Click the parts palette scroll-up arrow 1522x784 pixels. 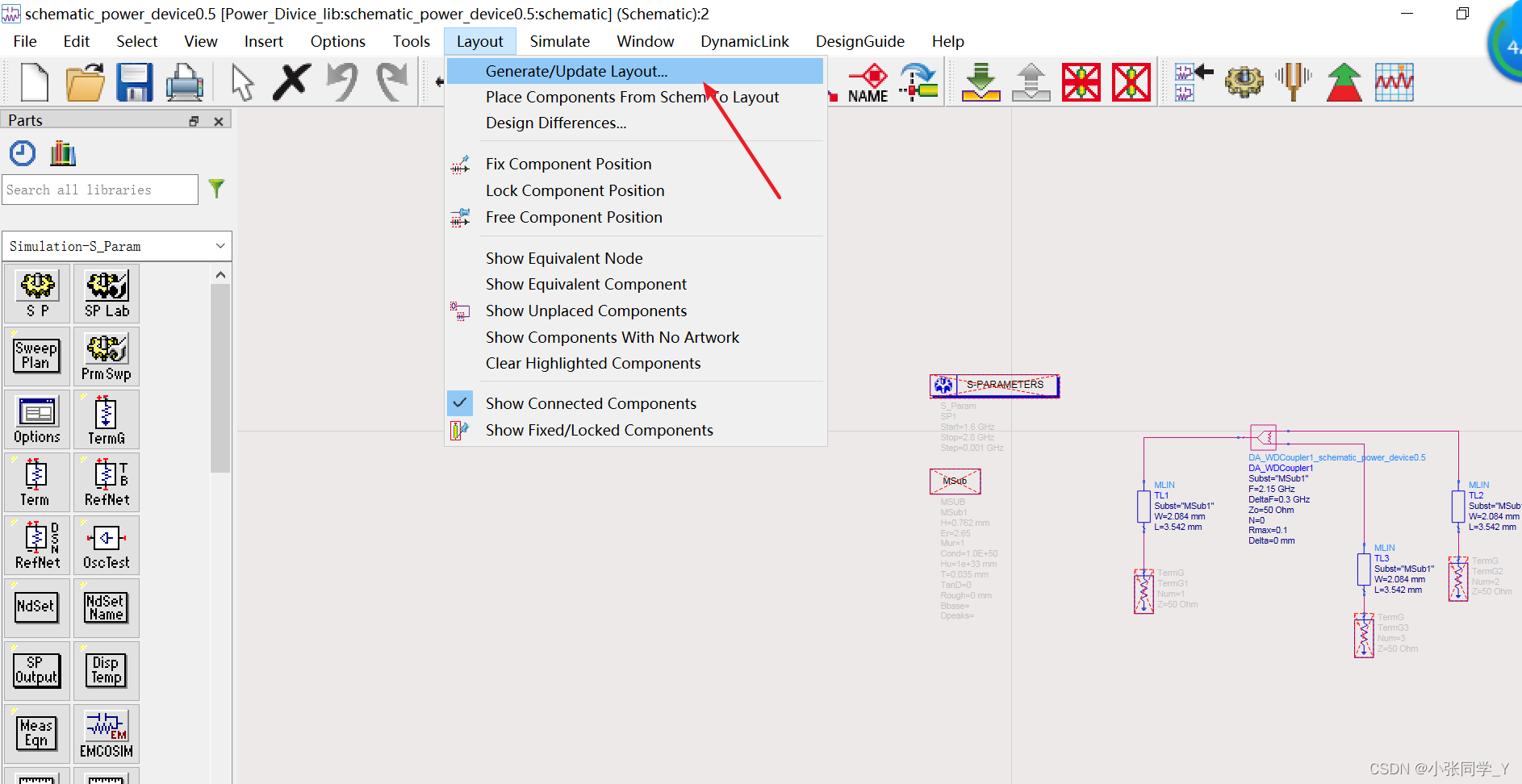[x=220, y=275]
